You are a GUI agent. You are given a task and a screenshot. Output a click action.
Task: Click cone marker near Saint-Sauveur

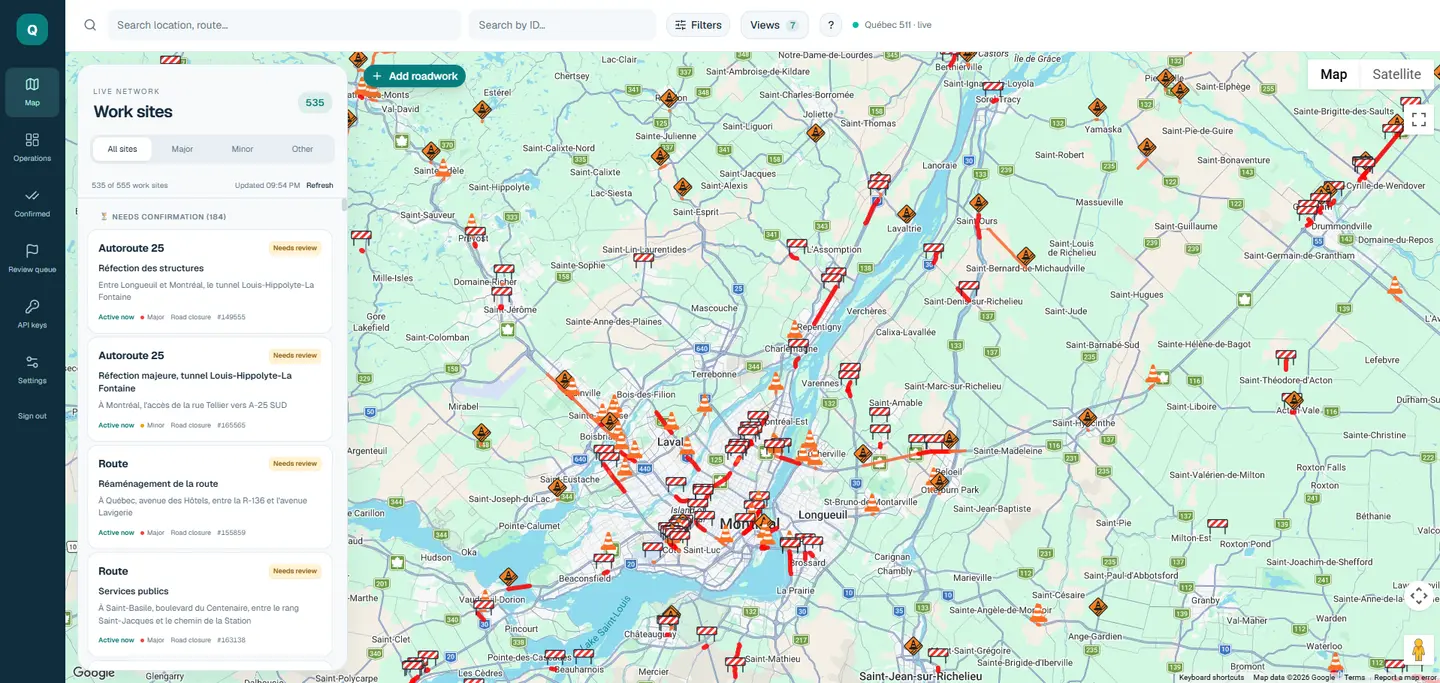[471, 222]
